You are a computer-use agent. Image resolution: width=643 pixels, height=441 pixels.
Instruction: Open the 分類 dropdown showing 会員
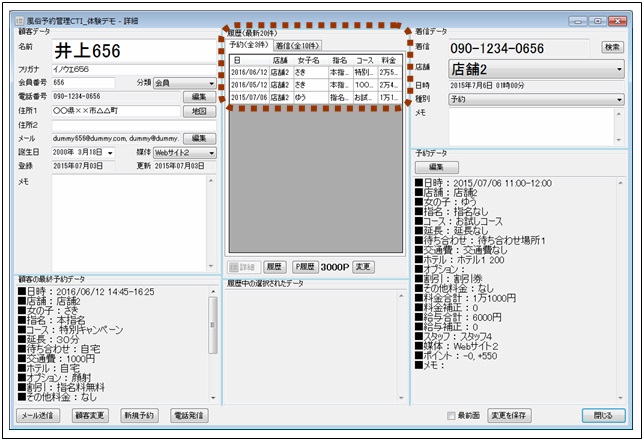point(211,82)
